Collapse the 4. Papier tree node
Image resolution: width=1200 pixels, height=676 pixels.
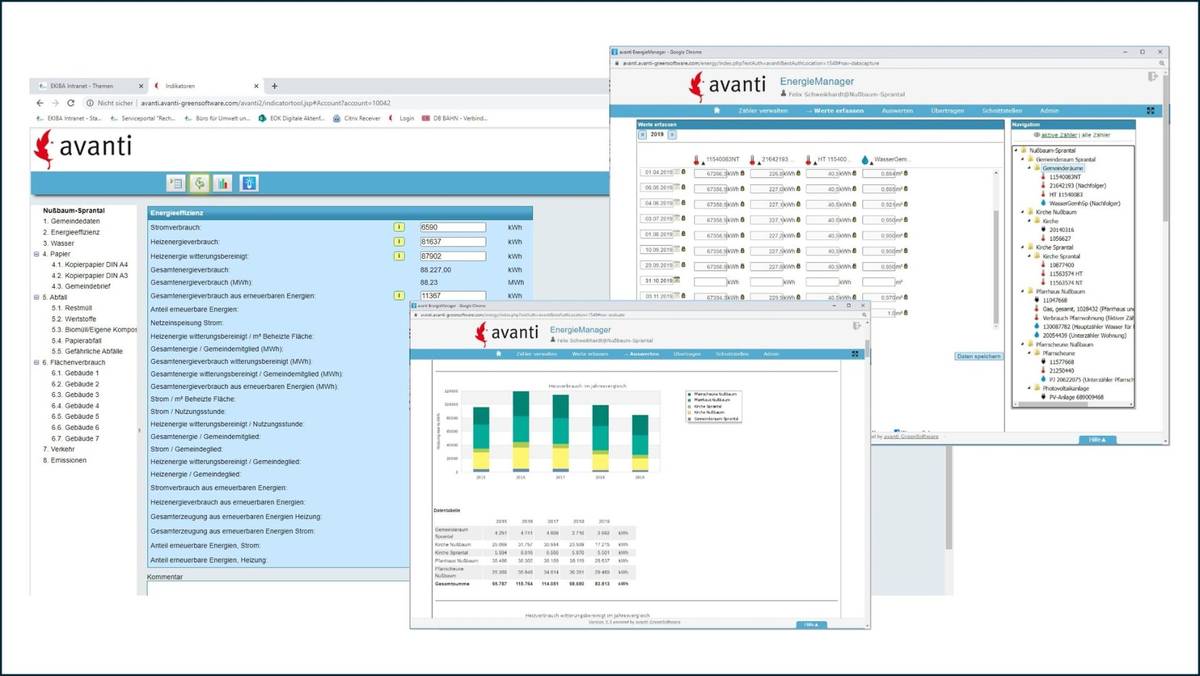click(x=36, y=254)
